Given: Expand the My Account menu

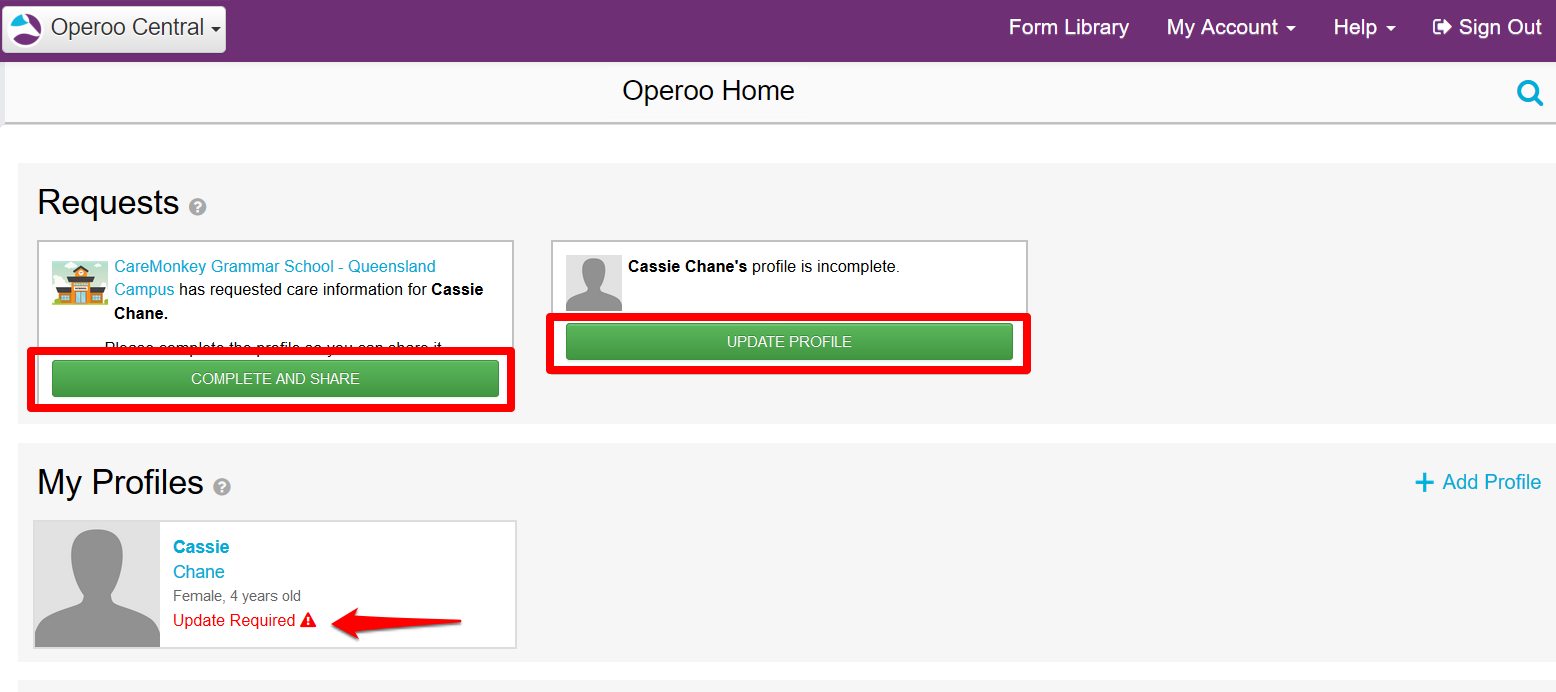Looking at the screenshot, I should pyautogui.click(x=1231, y=27).
